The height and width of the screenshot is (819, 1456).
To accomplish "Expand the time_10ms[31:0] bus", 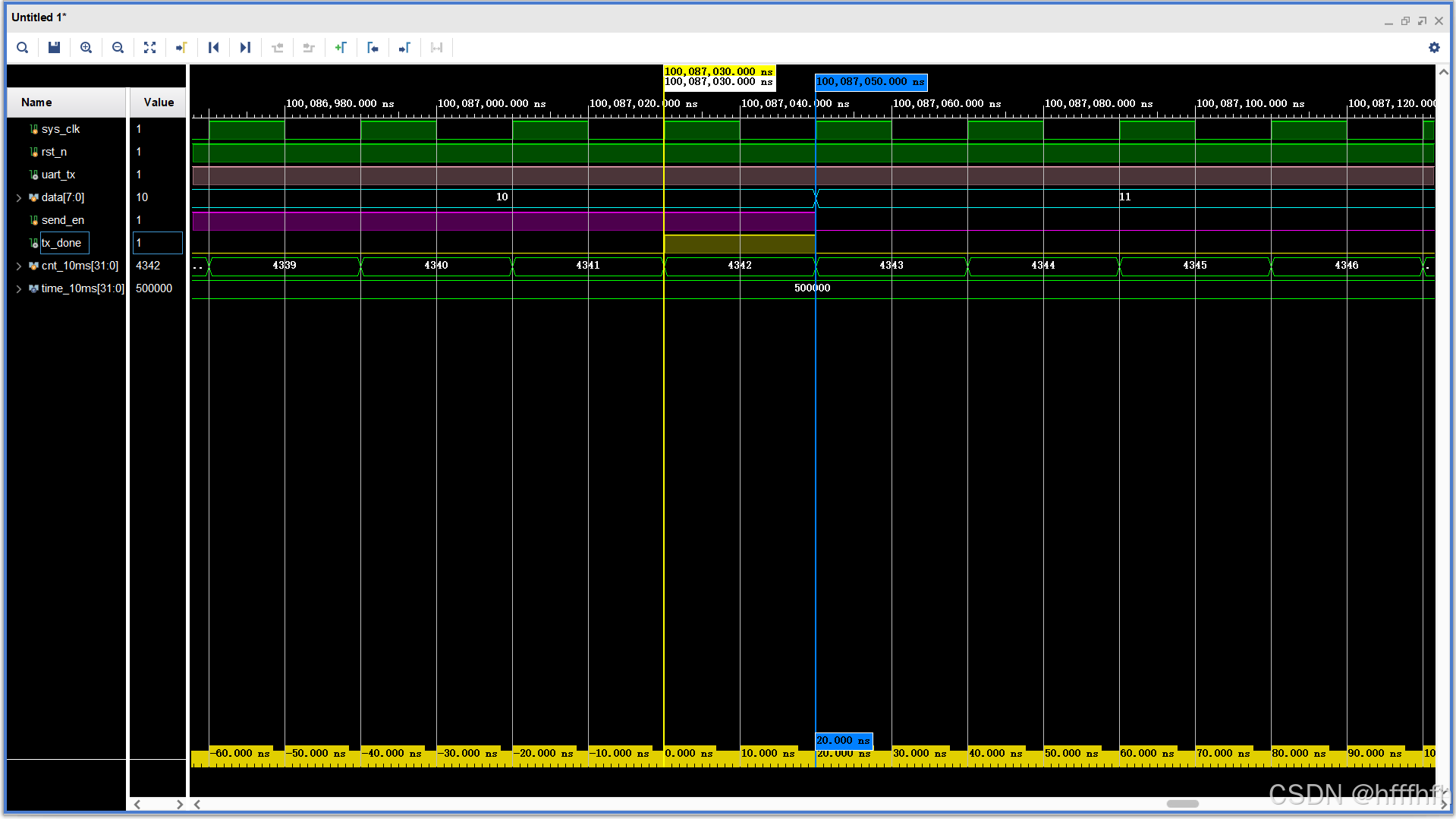I will point(19,289).
